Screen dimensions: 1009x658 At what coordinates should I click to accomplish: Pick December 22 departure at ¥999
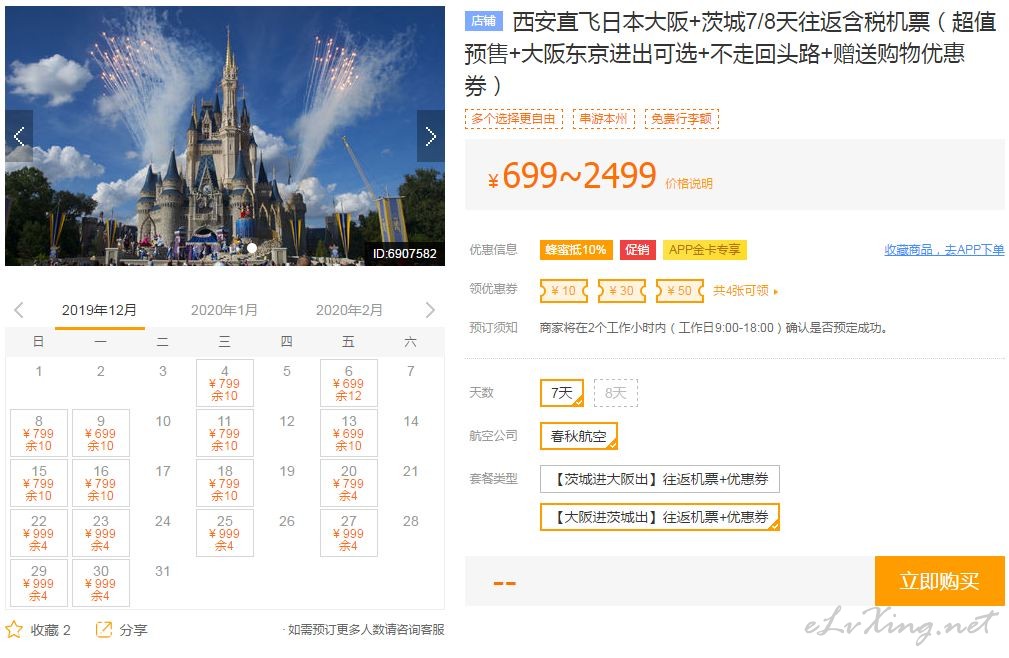click(39, 533)
